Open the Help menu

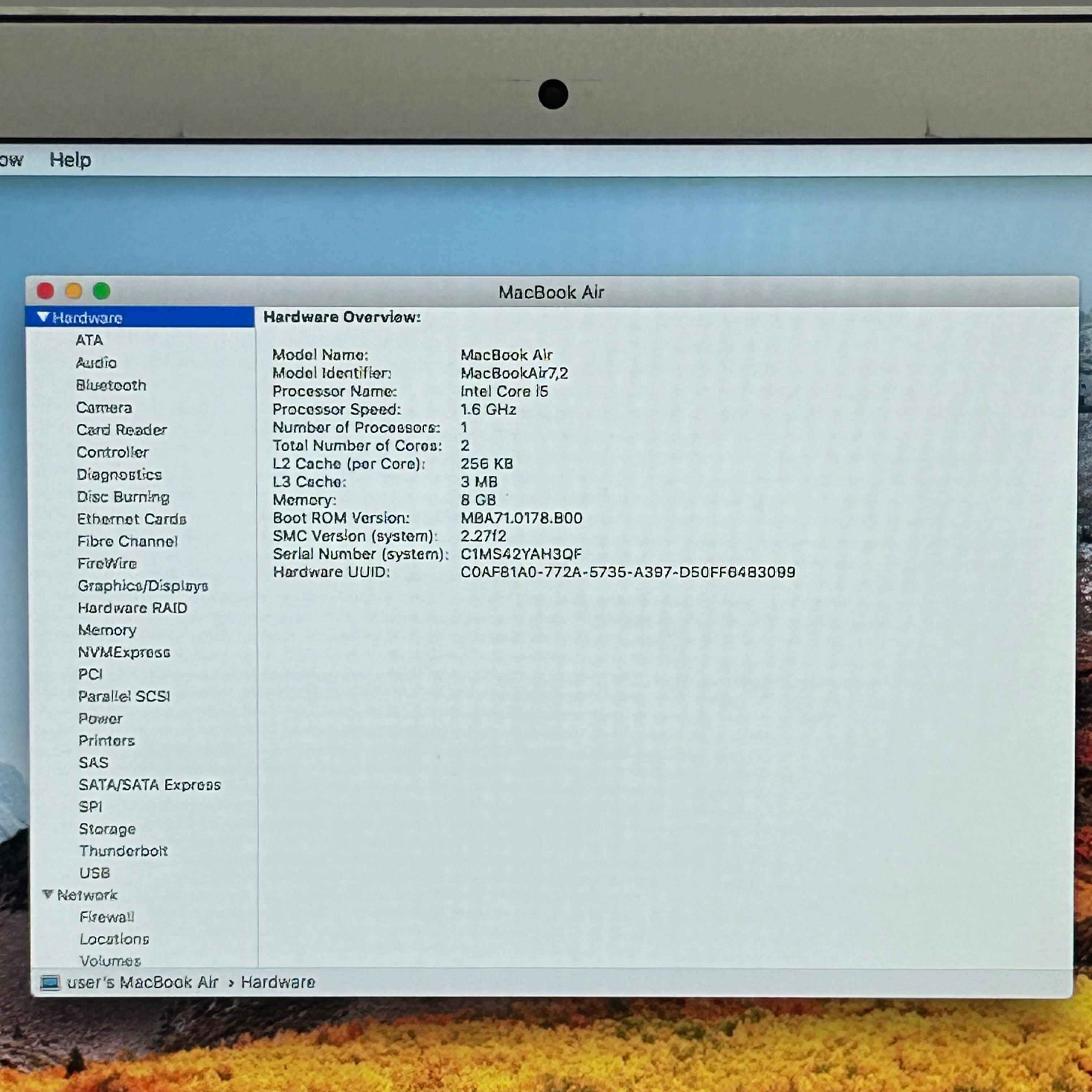(x=70, y=160)
